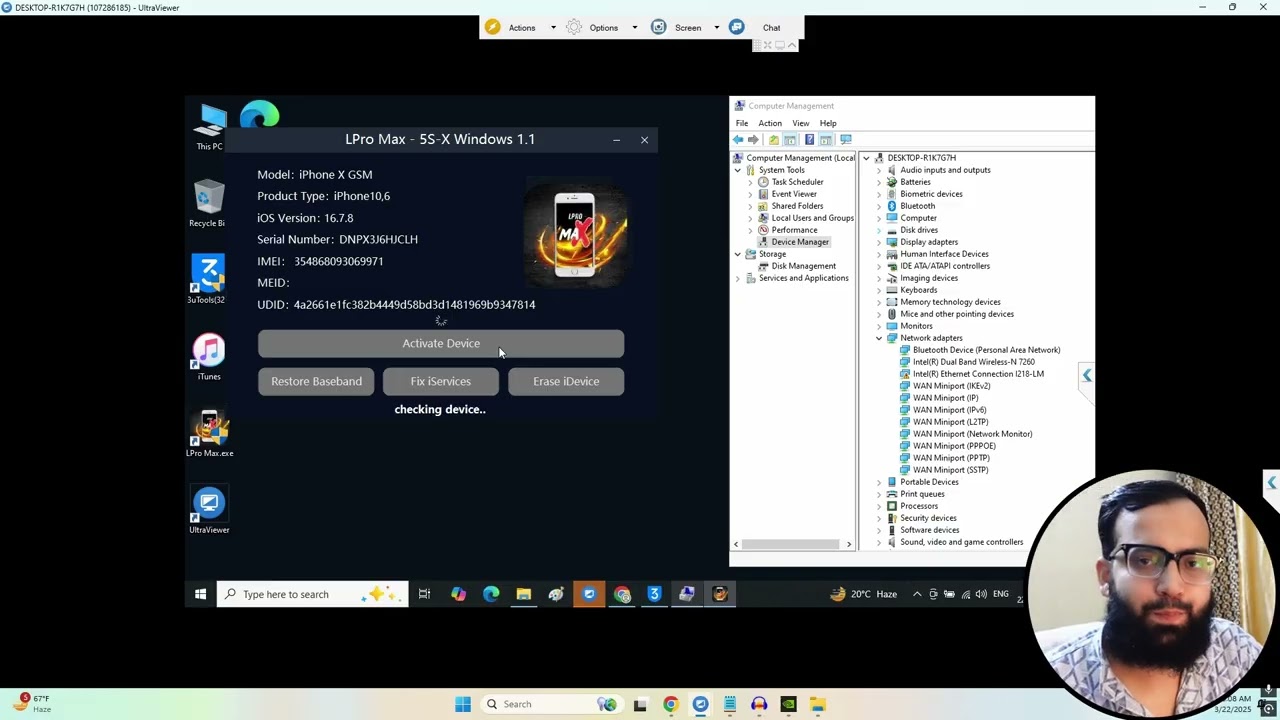This screenshot has width=1280, height=720.
Task: Expand the Batteries device category
Action: click(879, 182)
